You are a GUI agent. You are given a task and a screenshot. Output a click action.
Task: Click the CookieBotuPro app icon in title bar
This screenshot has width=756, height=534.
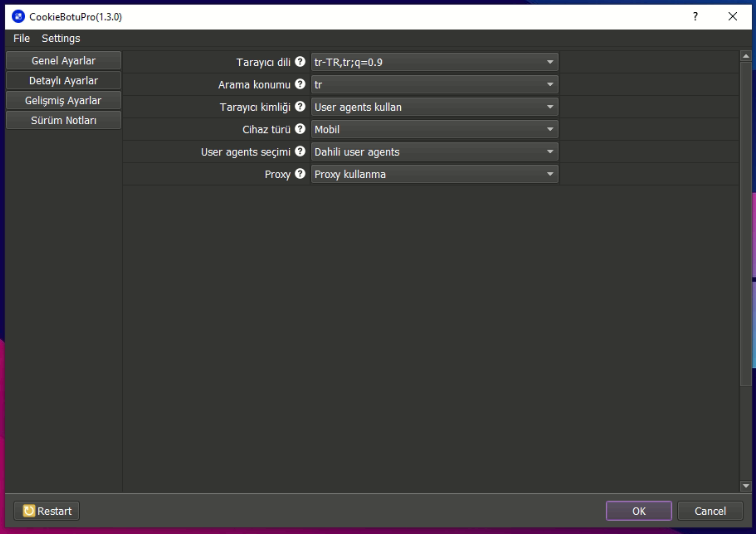tap(18, 17)
